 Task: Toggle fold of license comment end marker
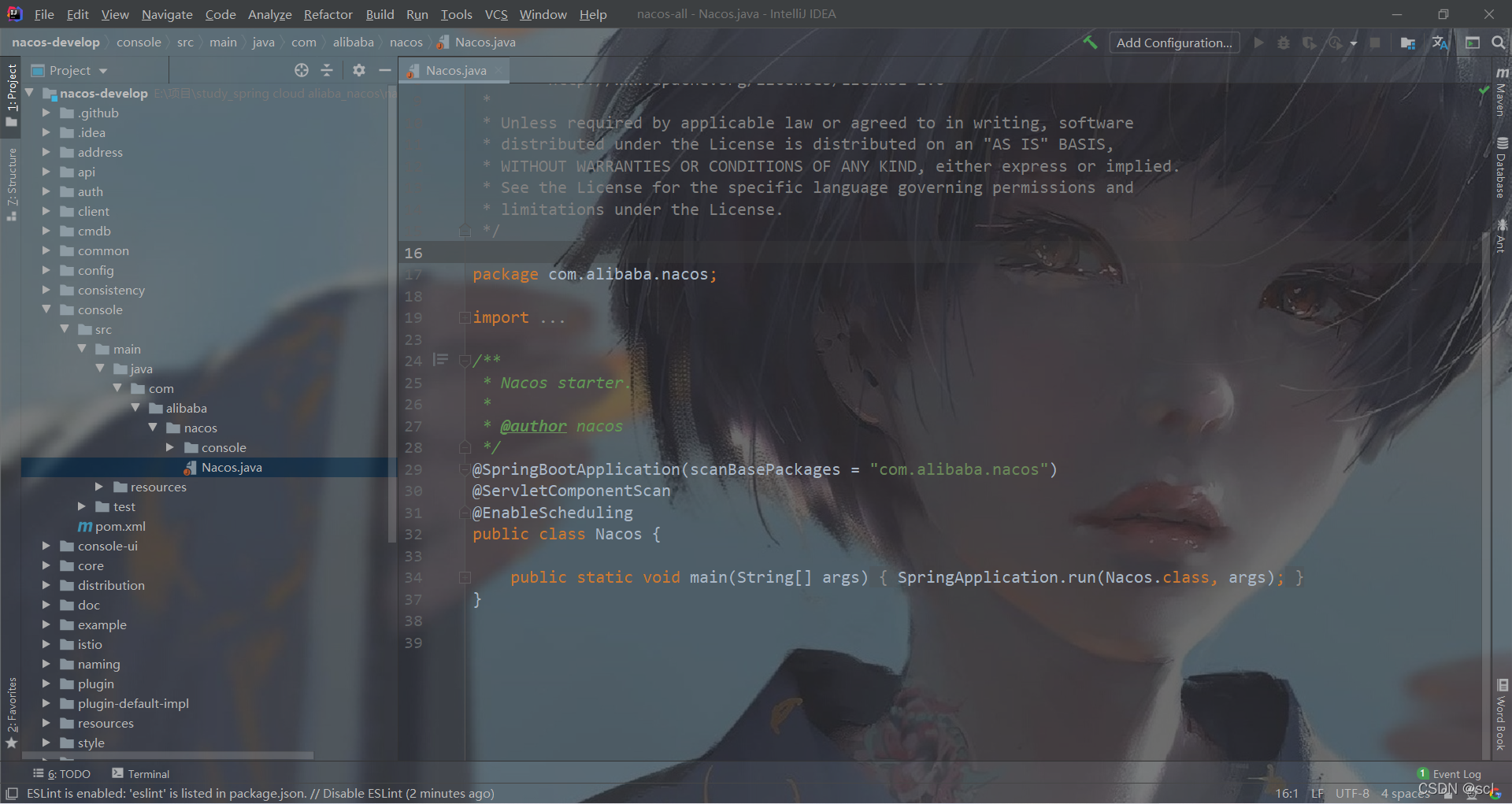(465, 231)
